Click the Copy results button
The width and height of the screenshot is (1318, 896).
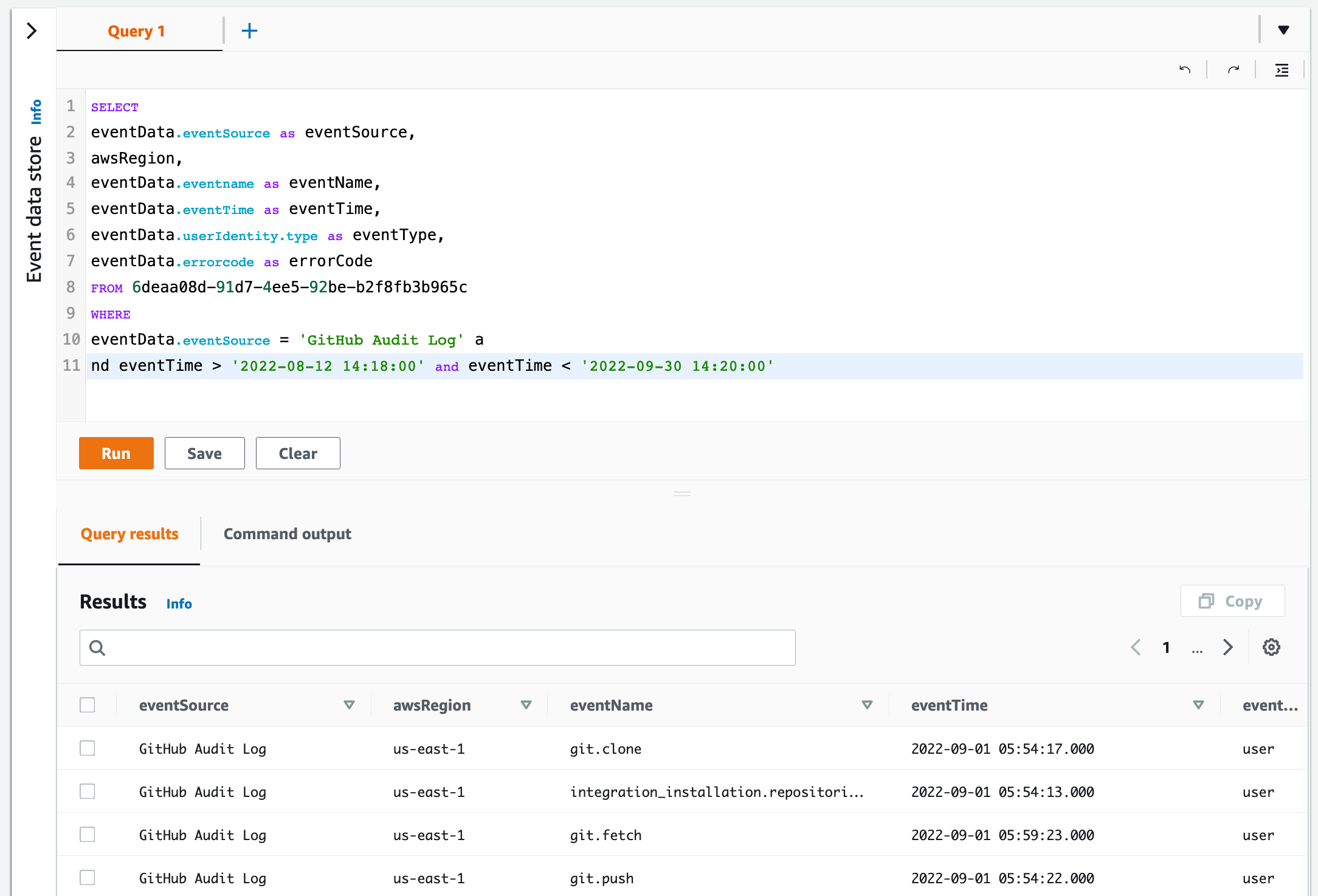pyautogui.click(x=1232, y=601)
